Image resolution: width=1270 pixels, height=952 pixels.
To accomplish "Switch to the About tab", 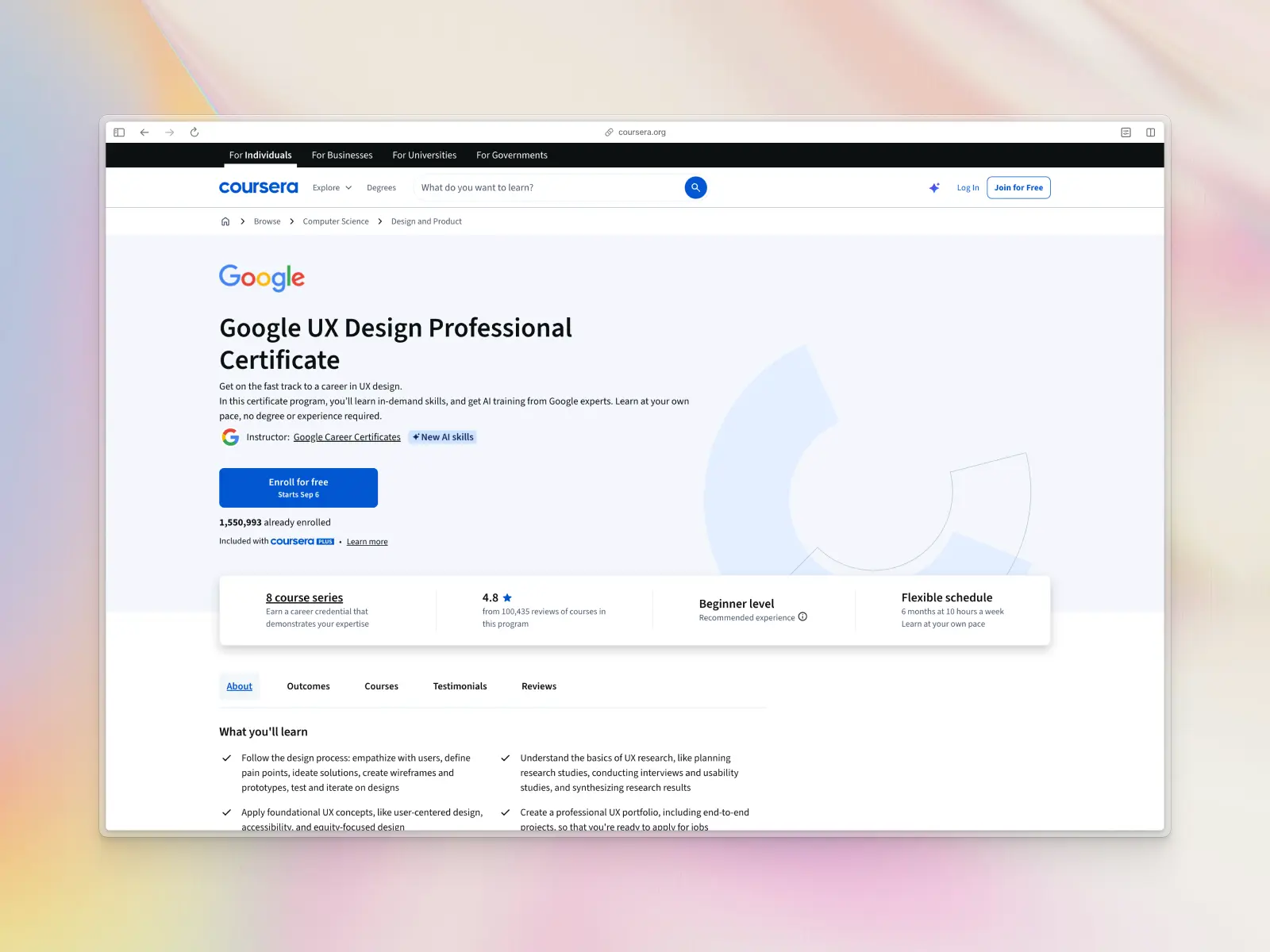I will (240, 686).
